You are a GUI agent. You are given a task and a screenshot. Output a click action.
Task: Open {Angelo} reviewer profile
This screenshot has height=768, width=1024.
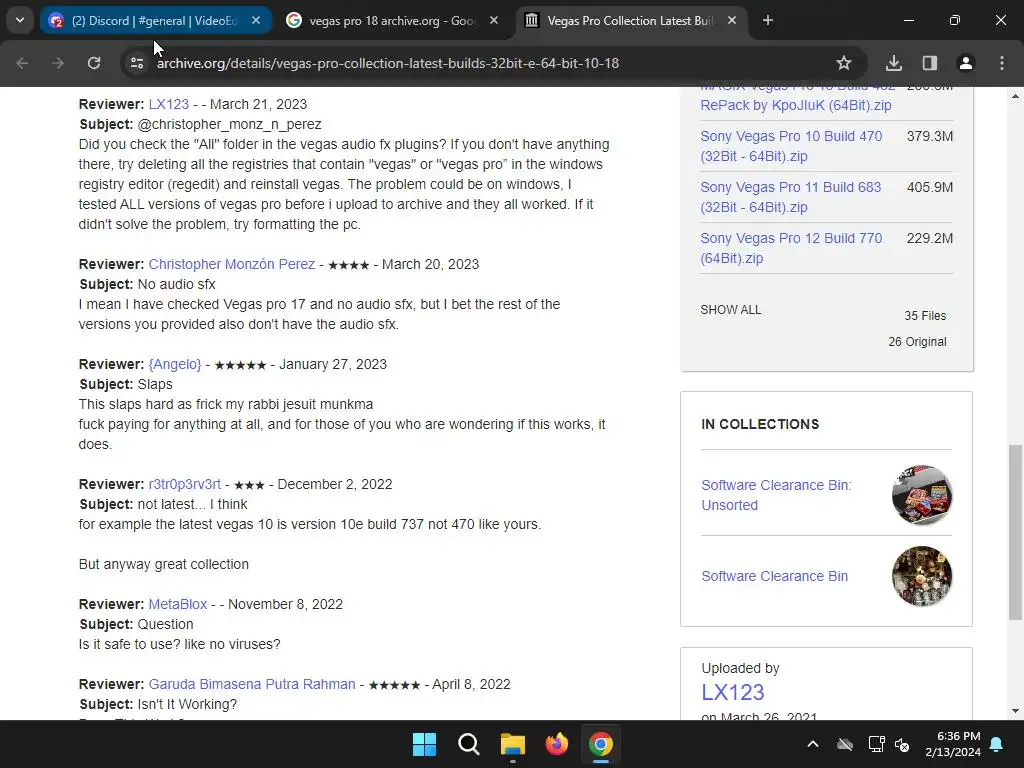174,364
